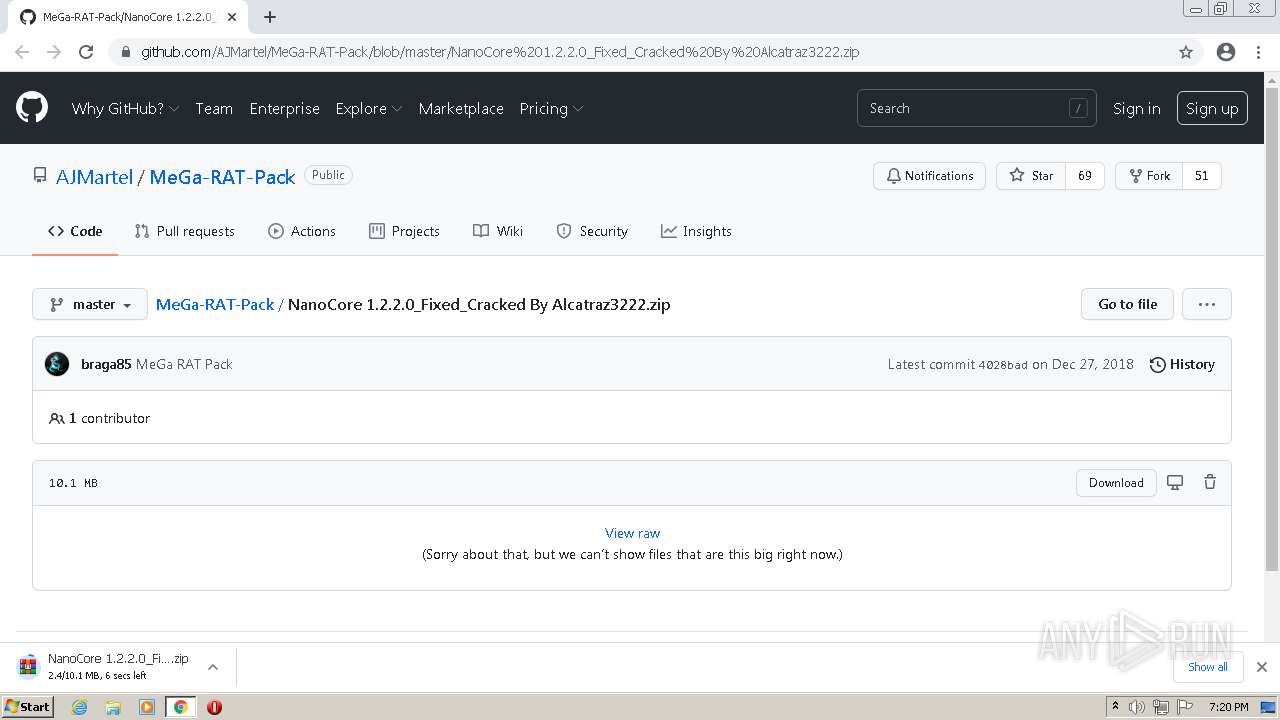This screenshot has height=720, width=1280.
Task: Switch to Code tab
Action: click(75, 231)
